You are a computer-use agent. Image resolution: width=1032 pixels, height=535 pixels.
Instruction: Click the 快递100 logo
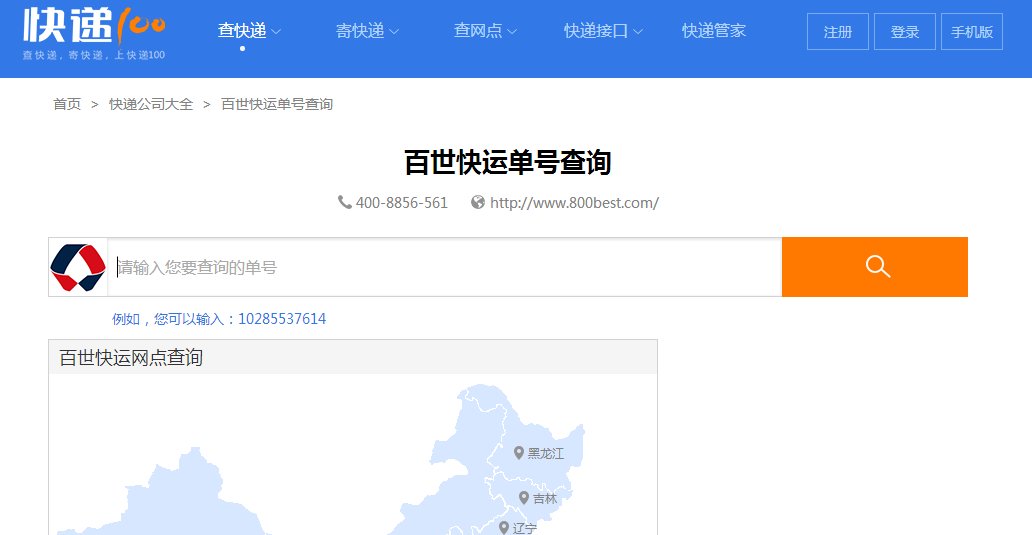pos(94,26)
